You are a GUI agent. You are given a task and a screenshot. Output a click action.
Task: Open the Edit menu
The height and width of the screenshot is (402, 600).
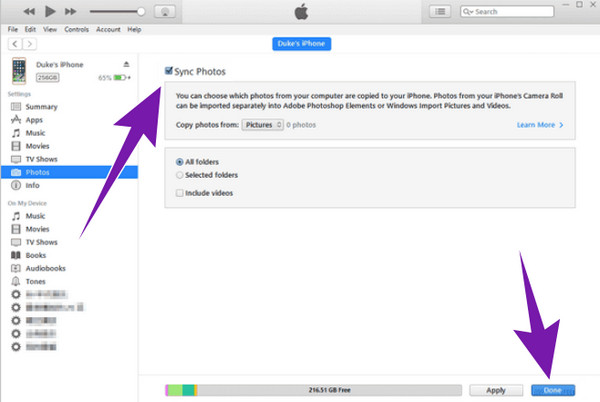30,29
